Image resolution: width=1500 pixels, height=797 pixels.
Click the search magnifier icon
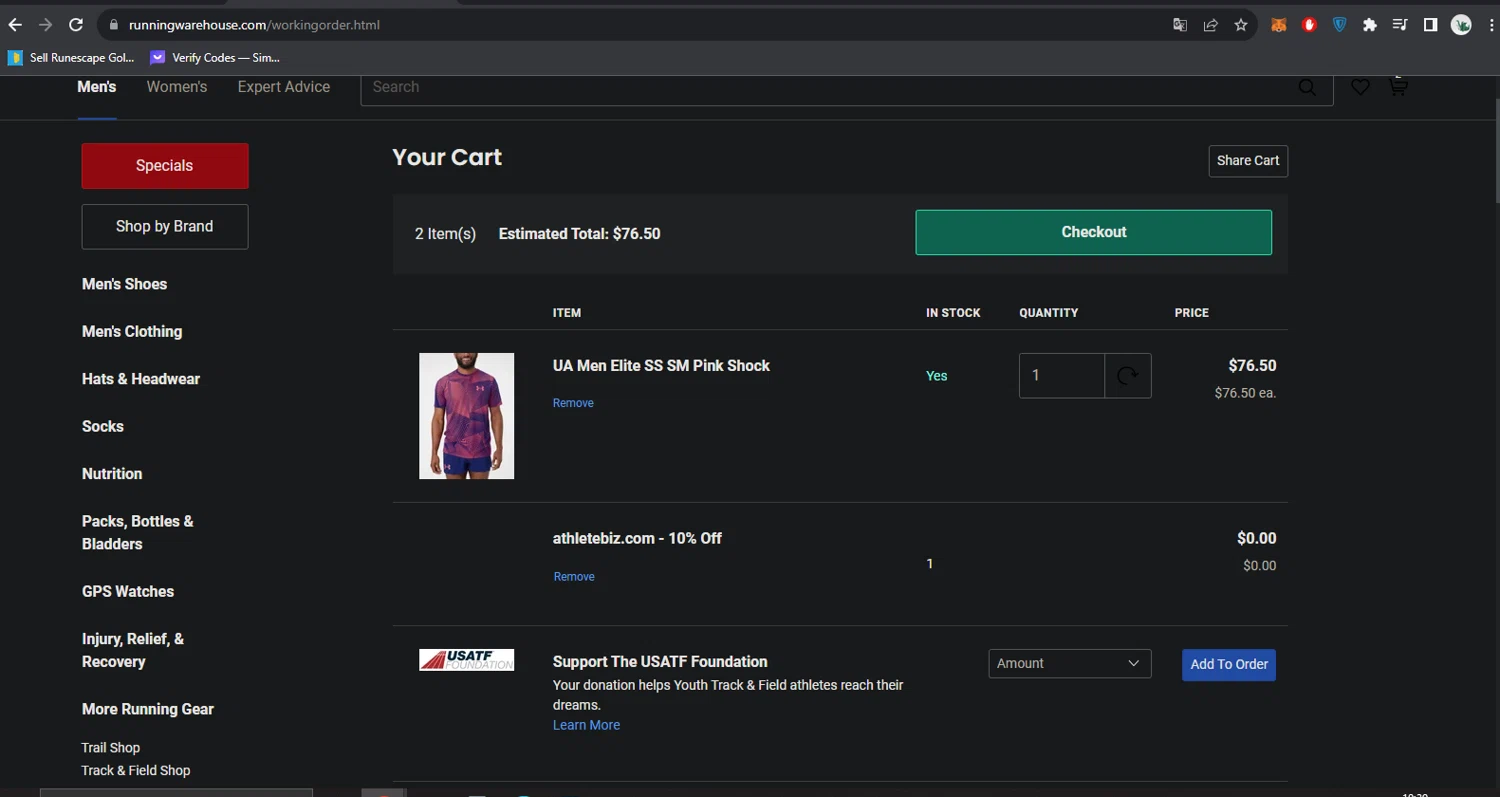click(x=1307, y=87)
